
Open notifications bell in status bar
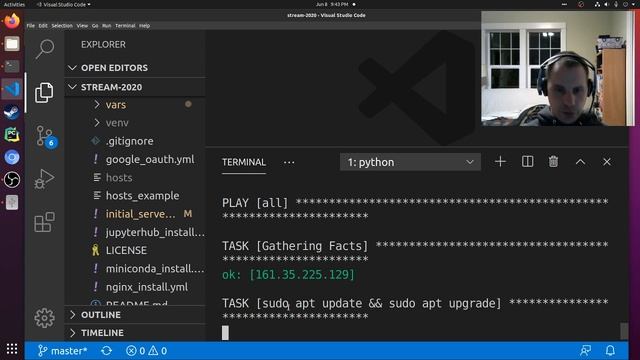pyautogui.click(x=610, y=350)
